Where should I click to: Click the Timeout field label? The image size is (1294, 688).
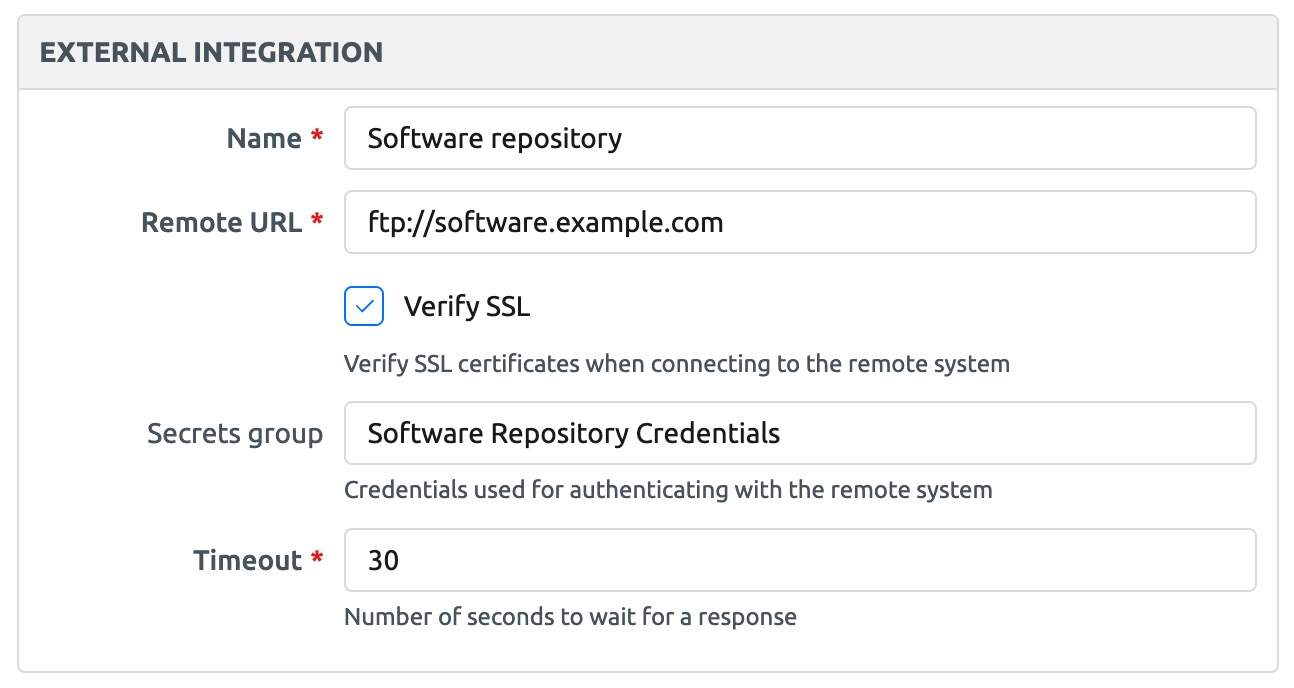click(247, 560)
